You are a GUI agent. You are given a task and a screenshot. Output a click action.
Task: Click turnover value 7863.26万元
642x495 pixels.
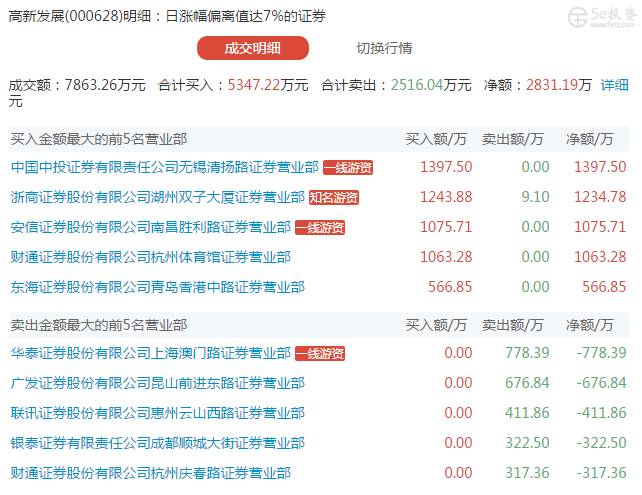click(105, 85)
